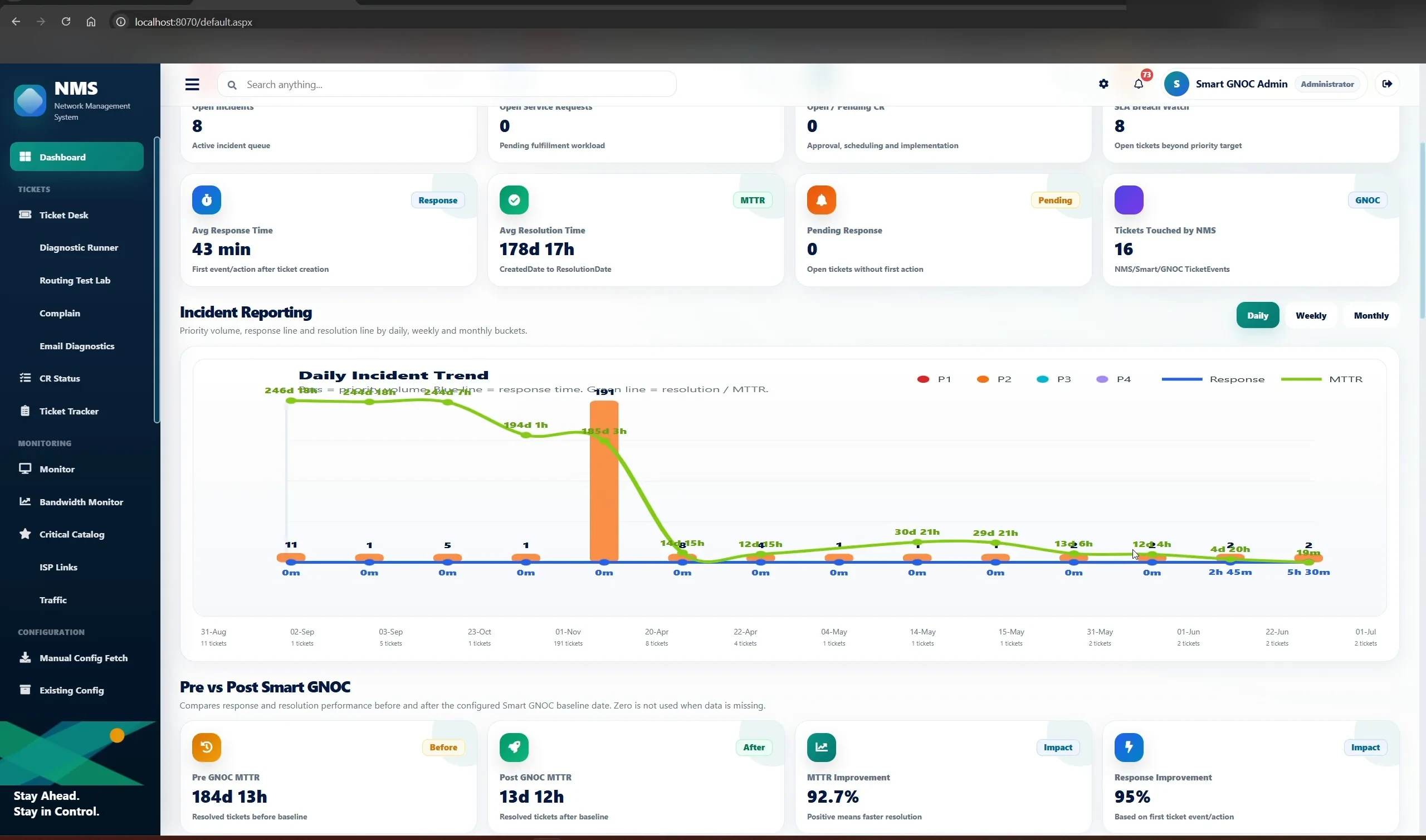Click the Critical Catalog star icon
This screenshot has height=840, width=1426.
[25, 533]
